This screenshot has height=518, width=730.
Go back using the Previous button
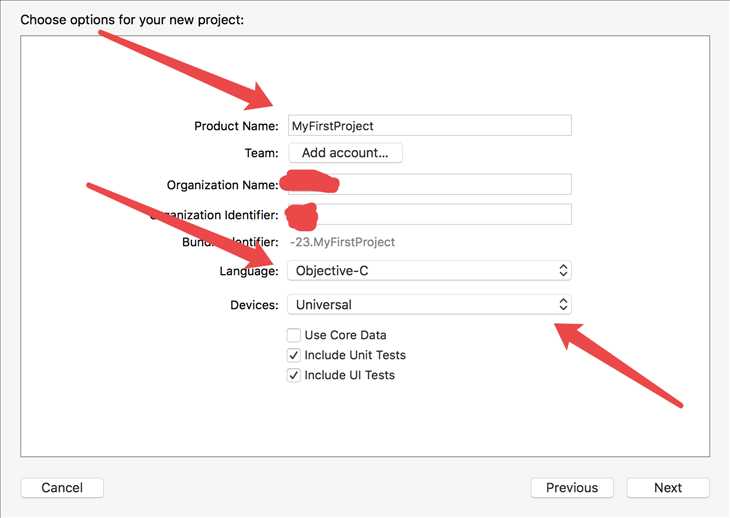tap(572, 488)
